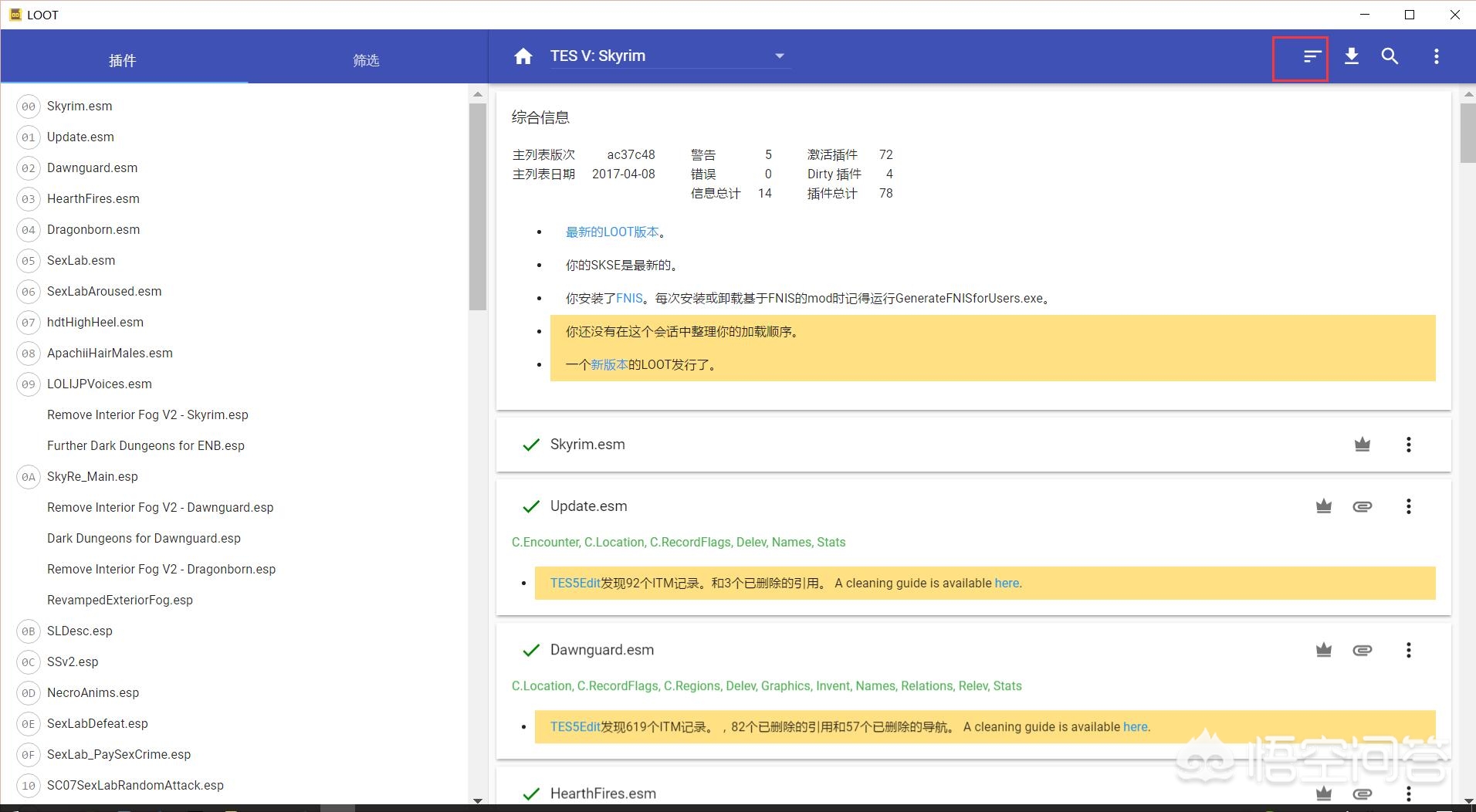Switch to the 插件 tab
Screen dimensions: 1476x812
point(123,60)
